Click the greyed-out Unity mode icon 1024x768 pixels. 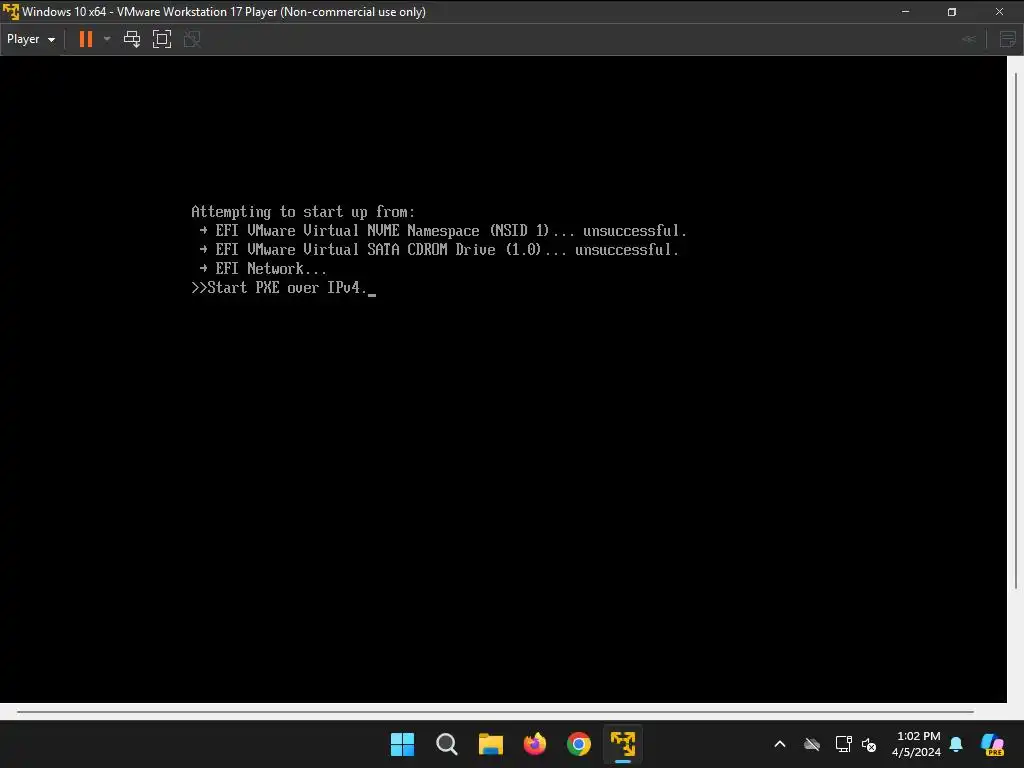pos(192,39)
